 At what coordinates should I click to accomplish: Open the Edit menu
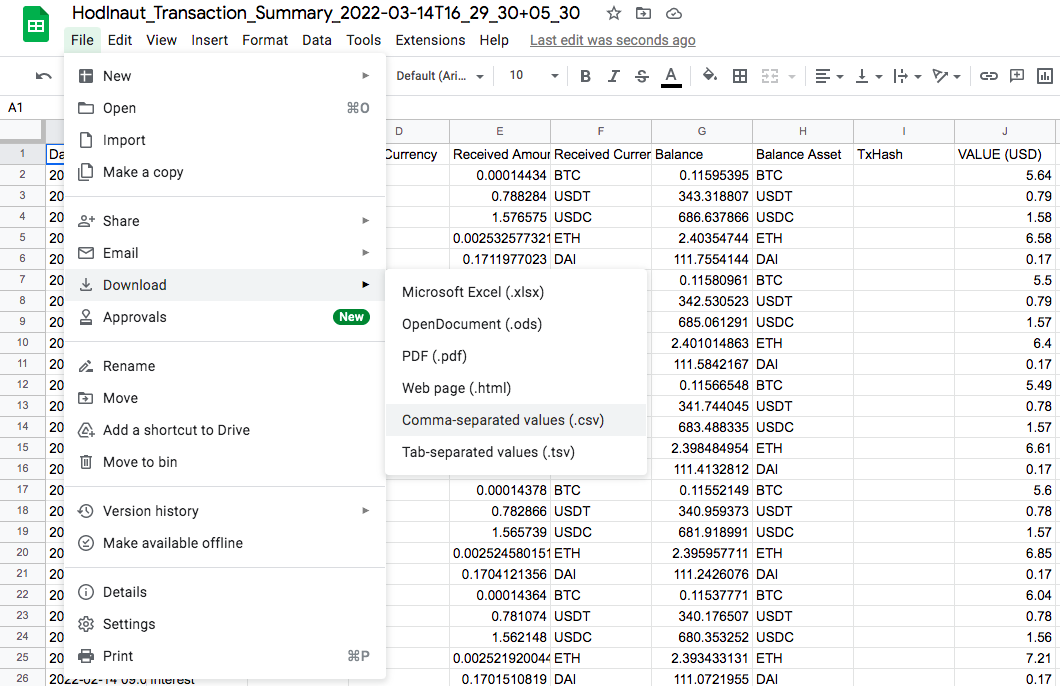120,40
